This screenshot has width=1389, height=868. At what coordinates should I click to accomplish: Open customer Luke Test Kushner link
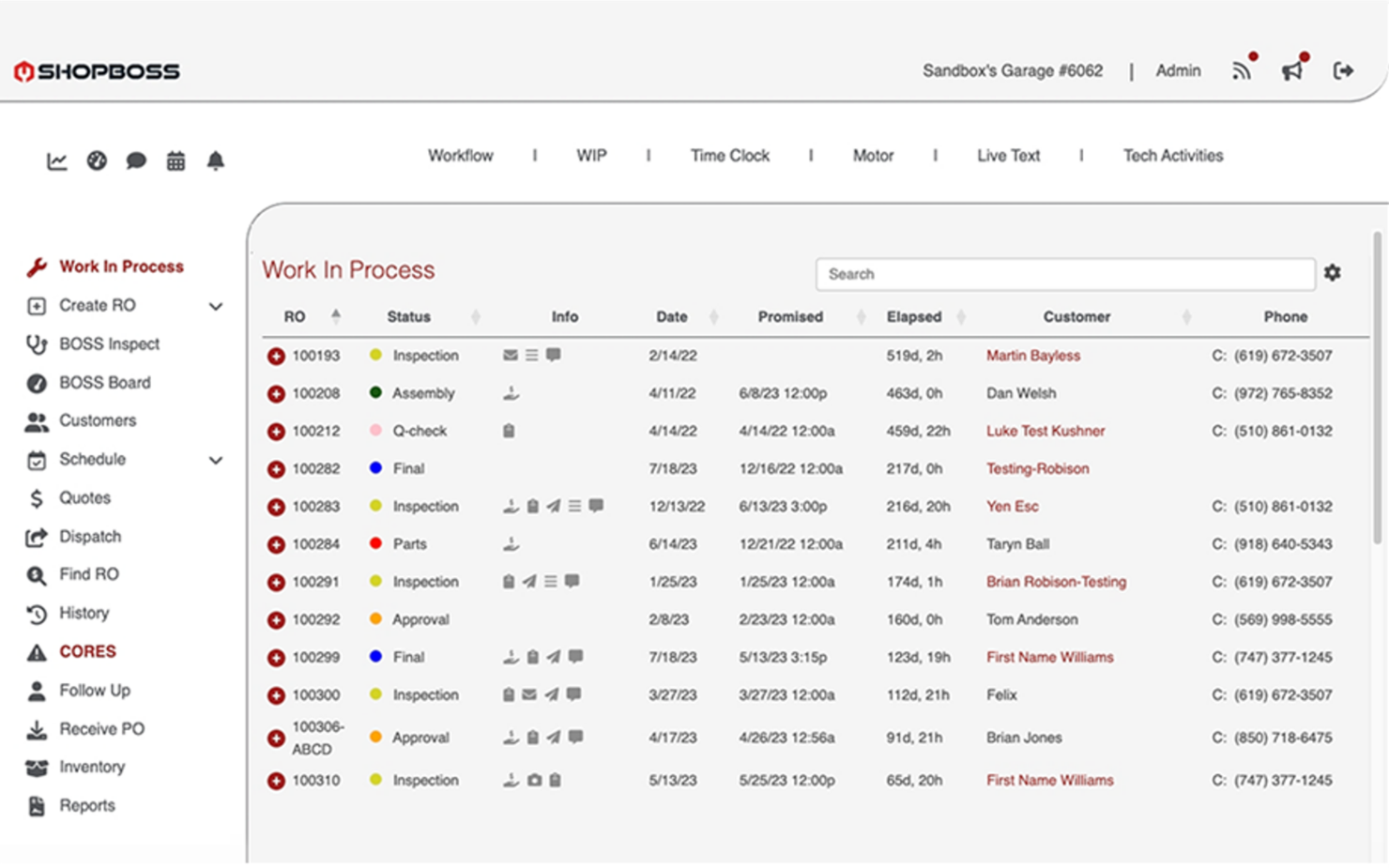coord(1046,431)
